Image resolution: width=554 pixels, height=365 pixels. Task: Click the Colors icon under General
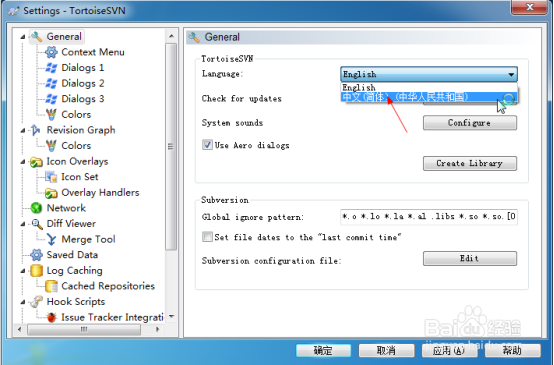point(51,114)
